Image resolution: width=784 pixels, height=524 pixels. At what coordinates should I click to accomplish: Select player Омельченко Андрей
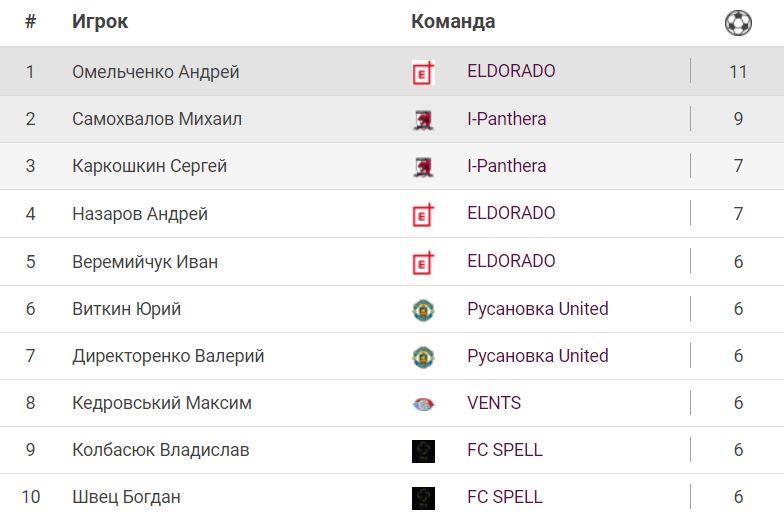[x=155, y=72]
